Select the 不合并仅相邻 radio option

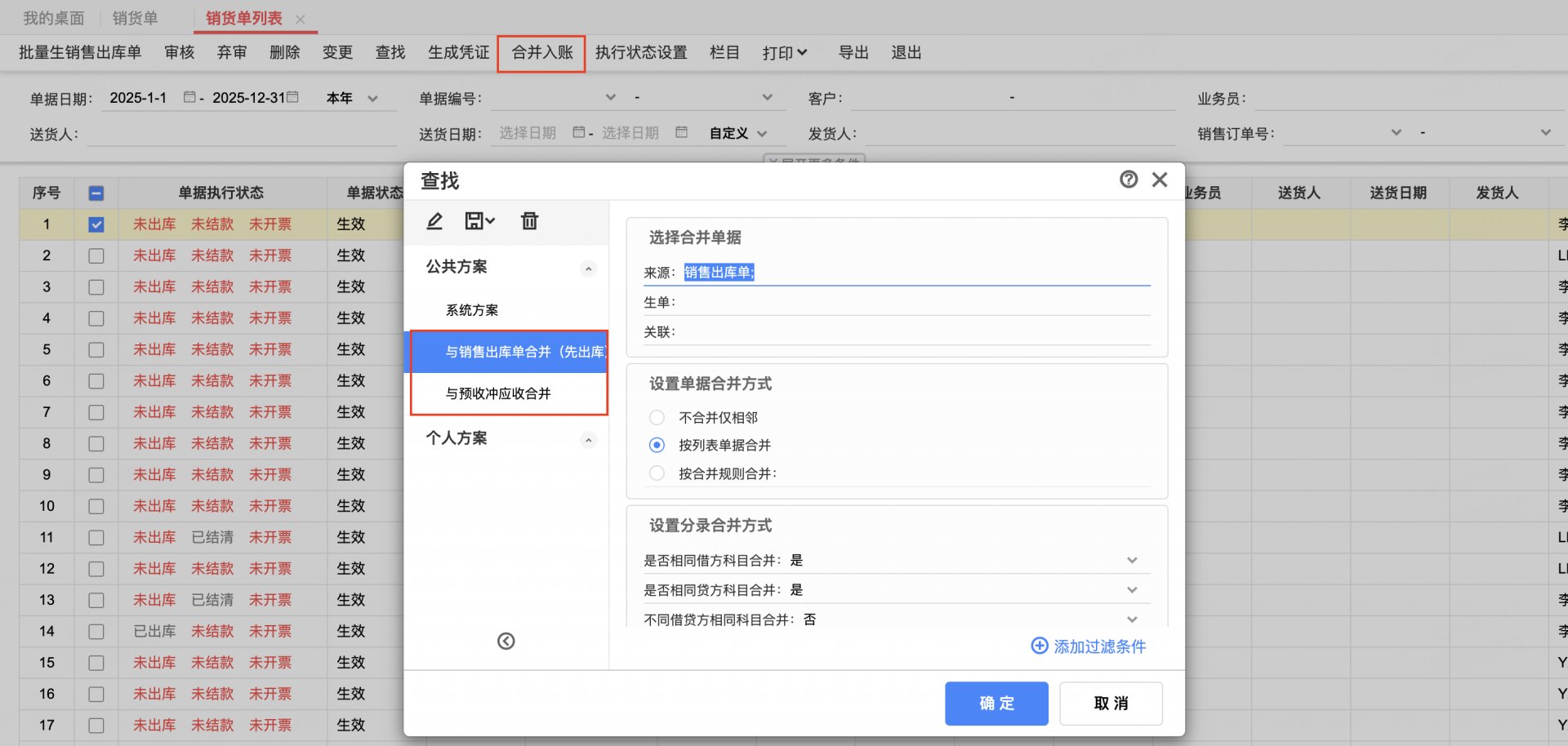click(x=657, y=418)
